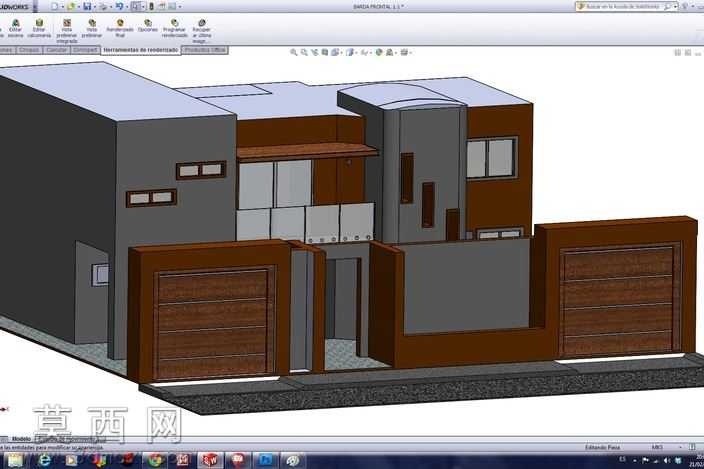Activate the Select tool in top toolbar
The width and height of the screenshot is (704, 469).
coord(136,6)
